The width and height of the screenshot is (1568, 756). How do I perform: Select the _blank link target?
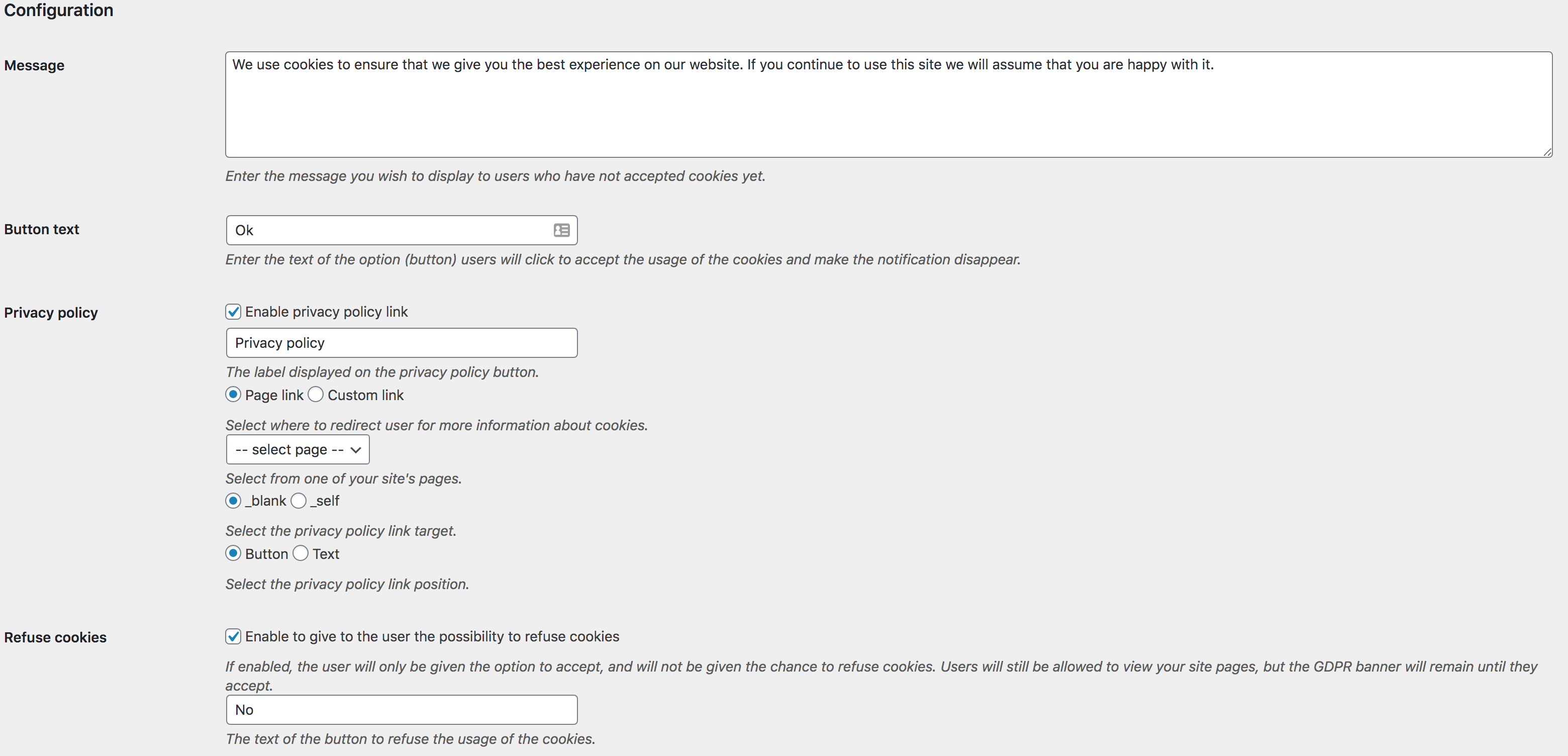pyautogui.click(x=233, y=500)
